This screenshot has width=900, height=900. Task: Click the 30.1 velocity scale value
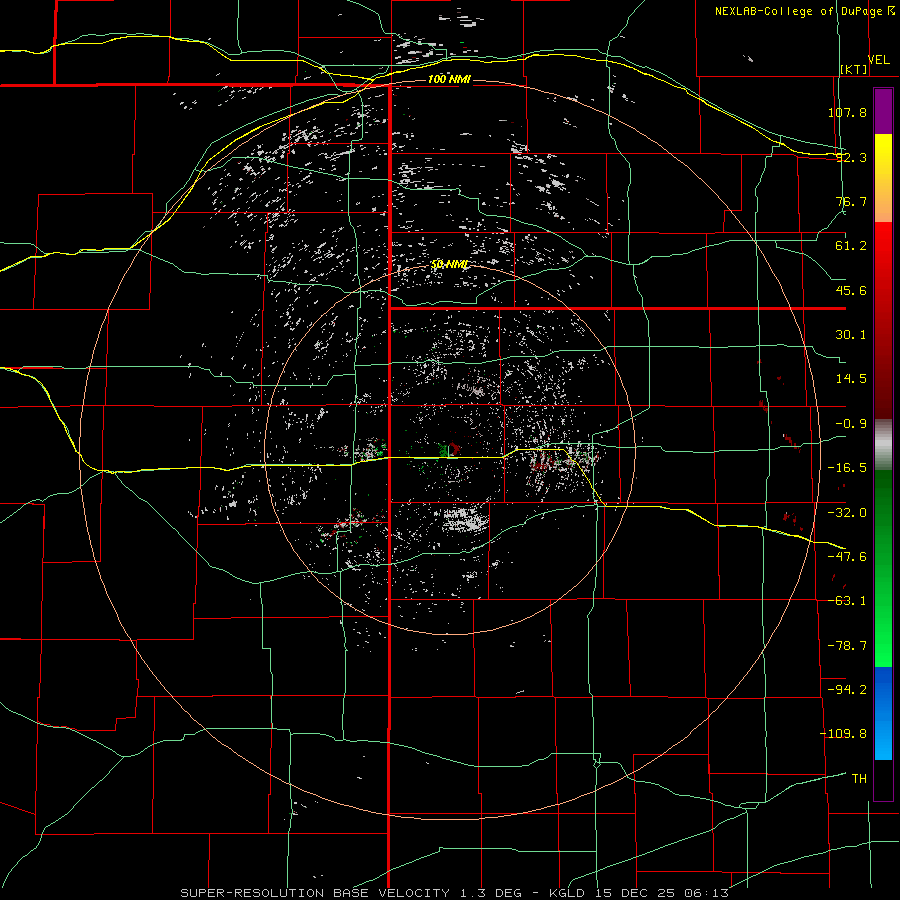click(851, 335)
